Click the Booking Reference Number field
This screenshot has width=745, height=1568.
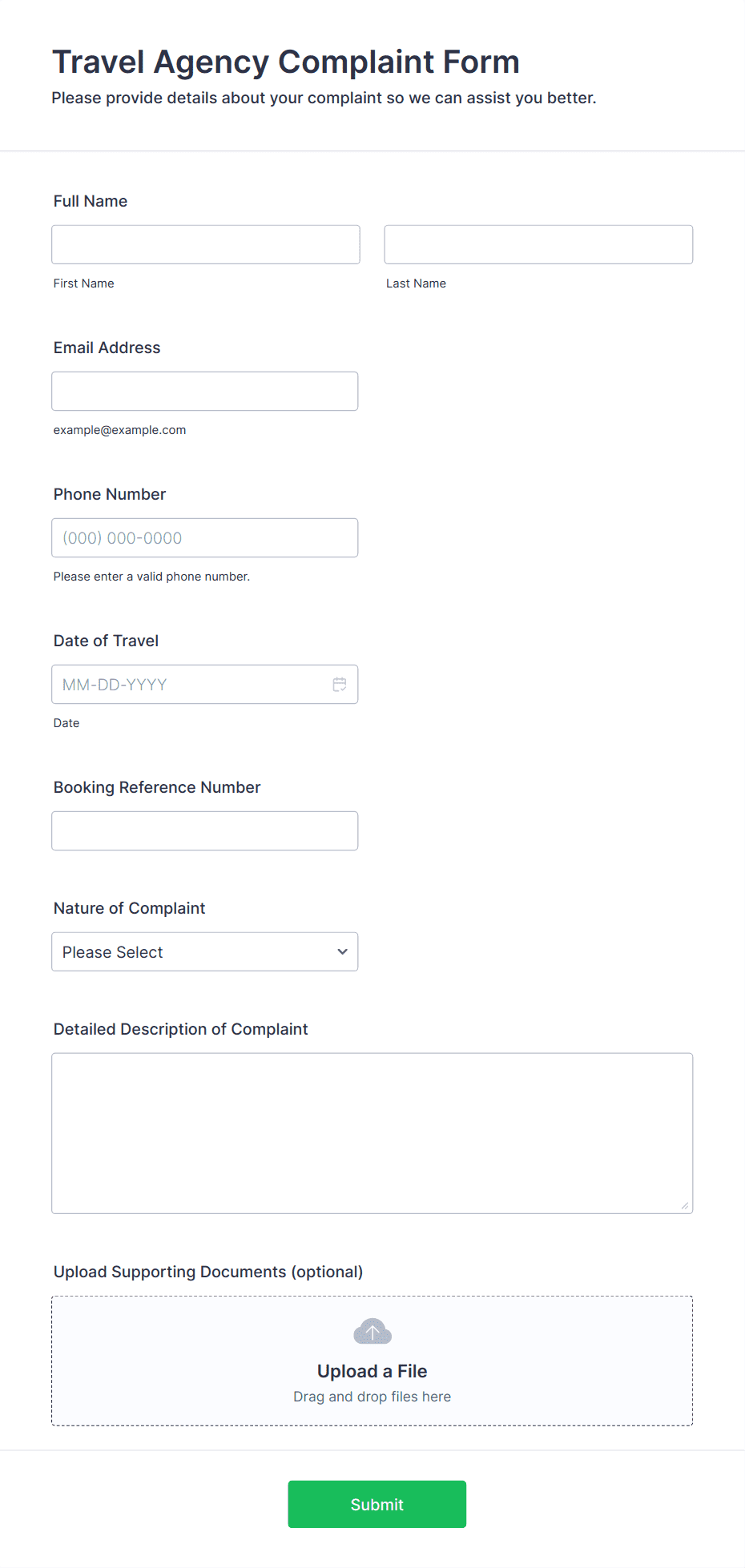coord(205,831)
